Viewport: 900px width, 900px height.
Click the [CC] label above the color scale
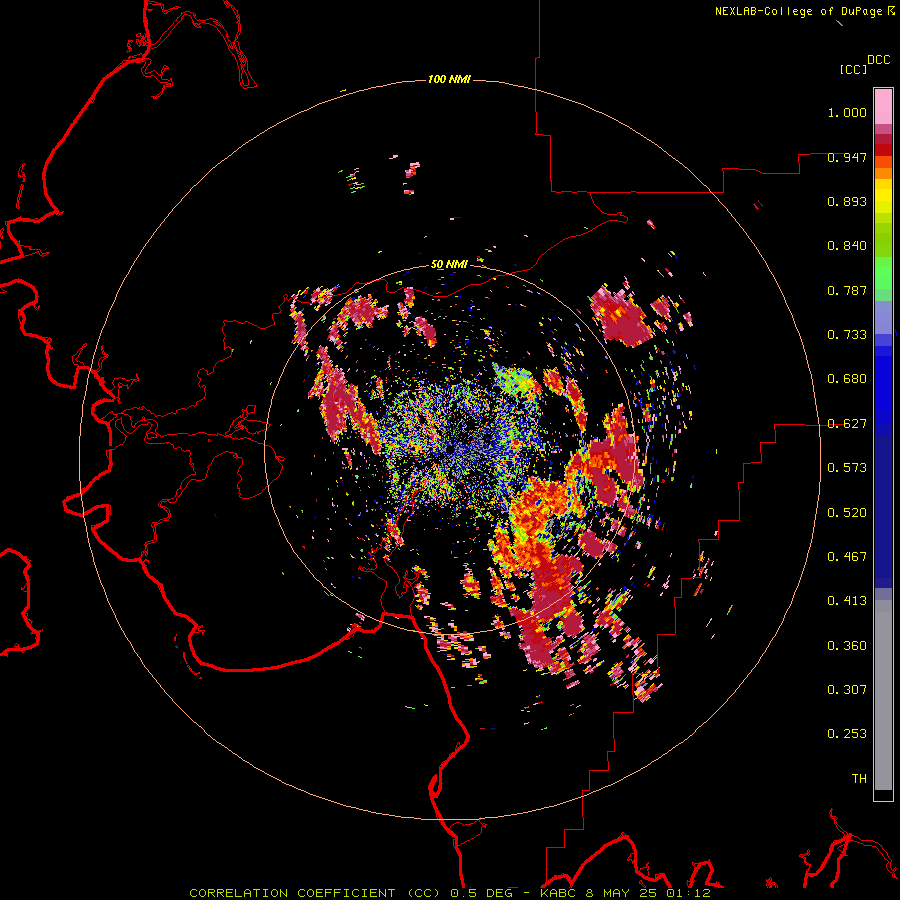coord(854,69)
